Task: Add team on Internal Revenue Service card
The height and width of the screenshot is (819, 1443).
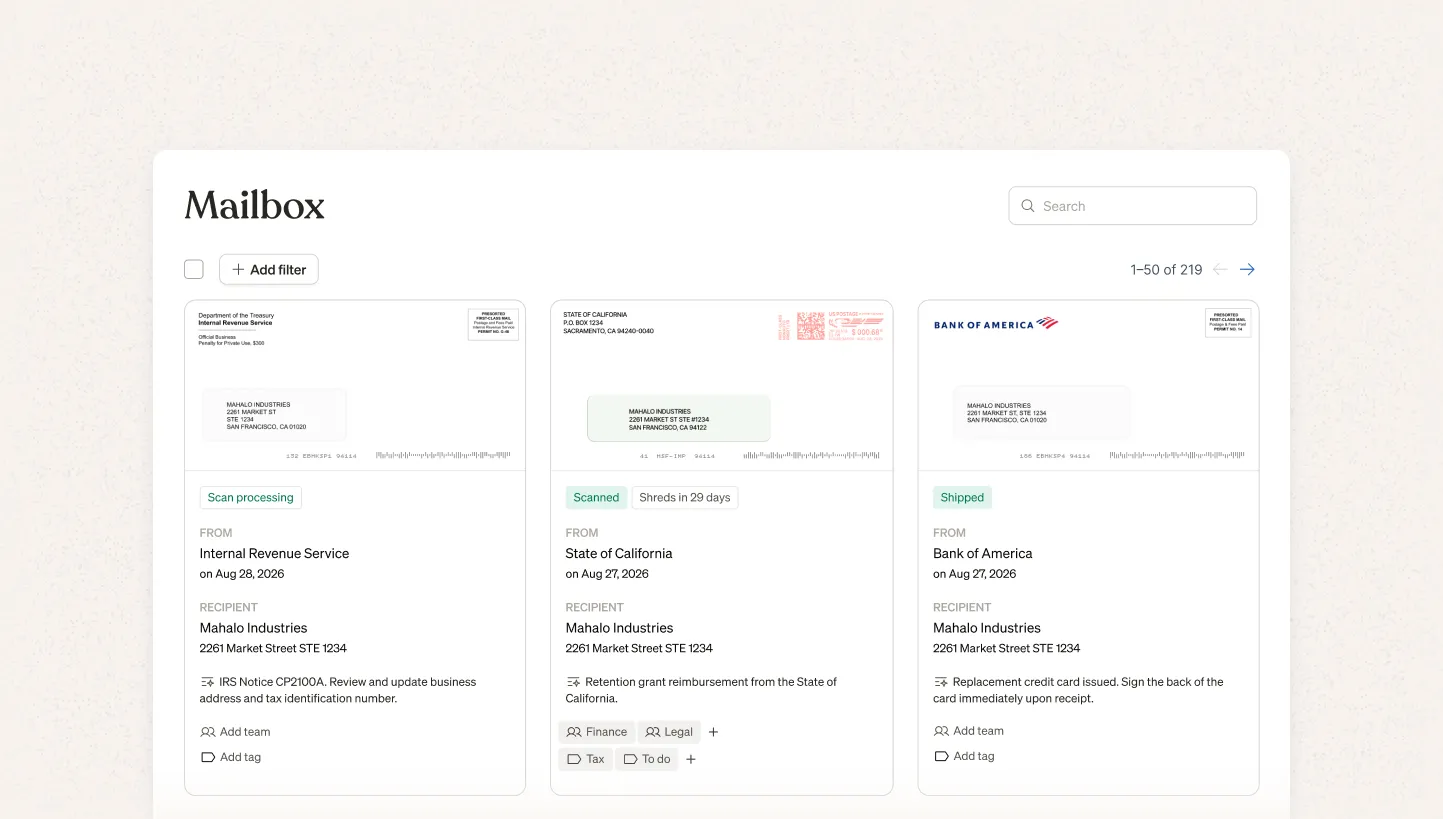Action: coord(235,732)
